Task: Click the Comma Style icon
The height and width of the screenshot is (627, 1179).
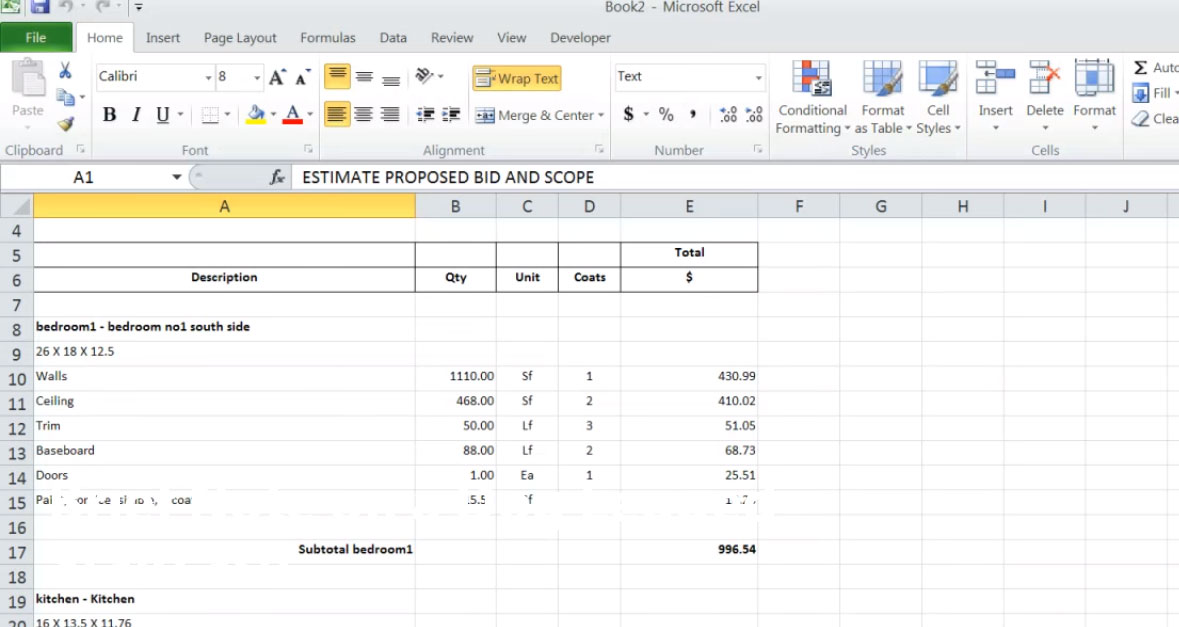Action: click(x=693, y=114)
